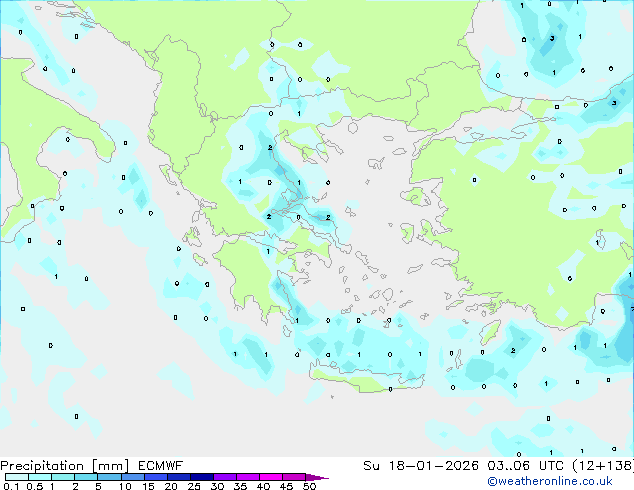
Task: Select the 5–10 mm legend color swatch
Action: [109, 477]
